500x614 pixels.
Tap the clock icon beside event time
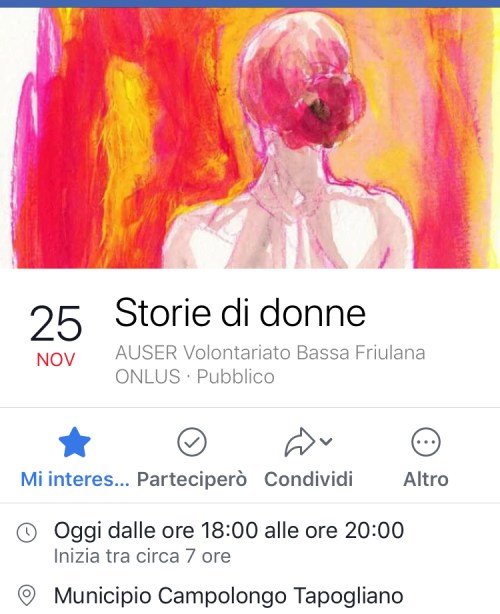click(x=27, y=533)
